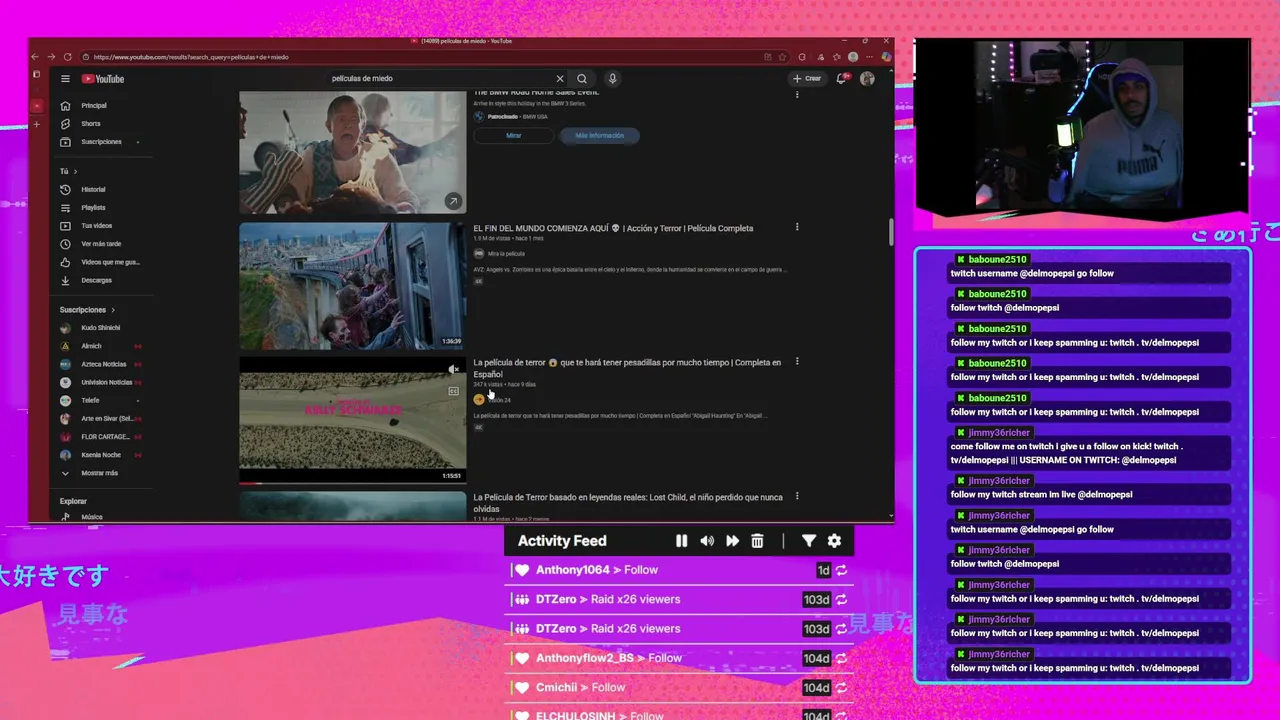The height and width of the screenshot is (720, 1280).
Task: Open options for La película de terror video
Action: click(797, 362)
